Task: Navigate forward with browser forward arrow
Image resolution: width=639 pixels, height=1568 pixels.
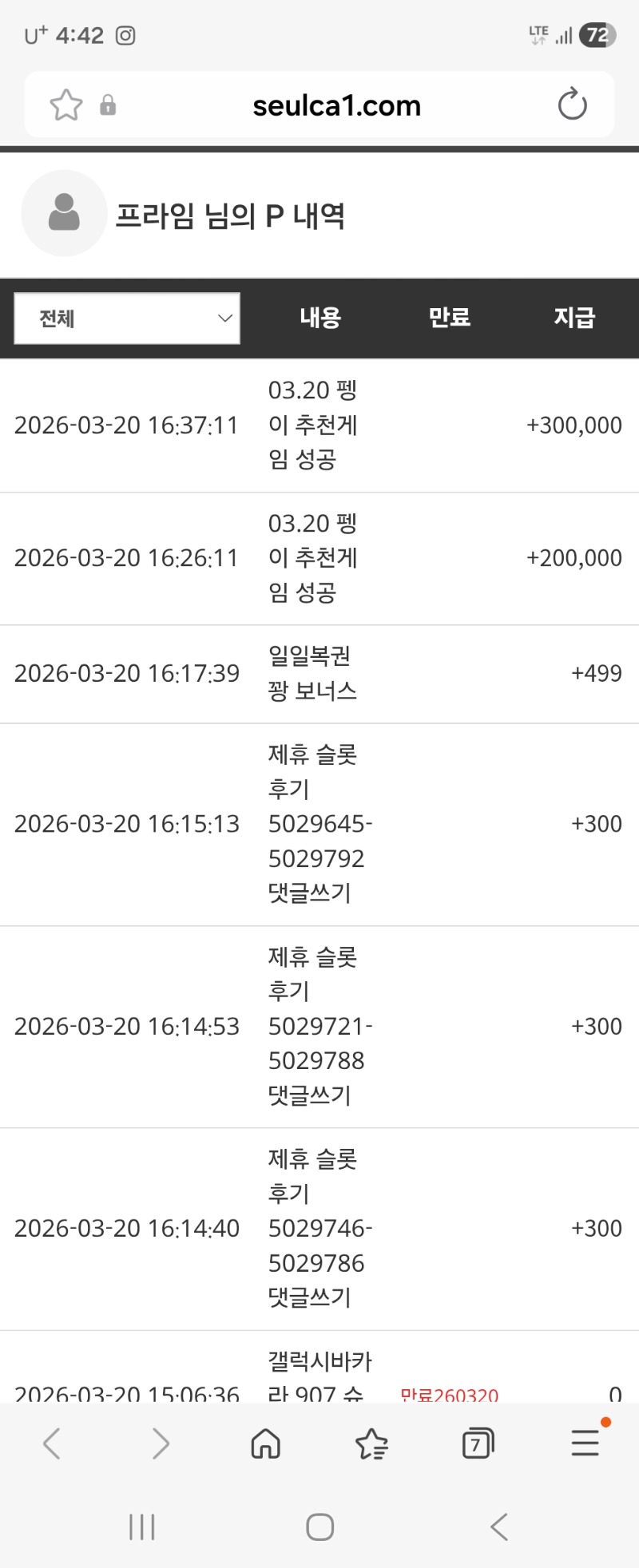Action: (161, 1443)
